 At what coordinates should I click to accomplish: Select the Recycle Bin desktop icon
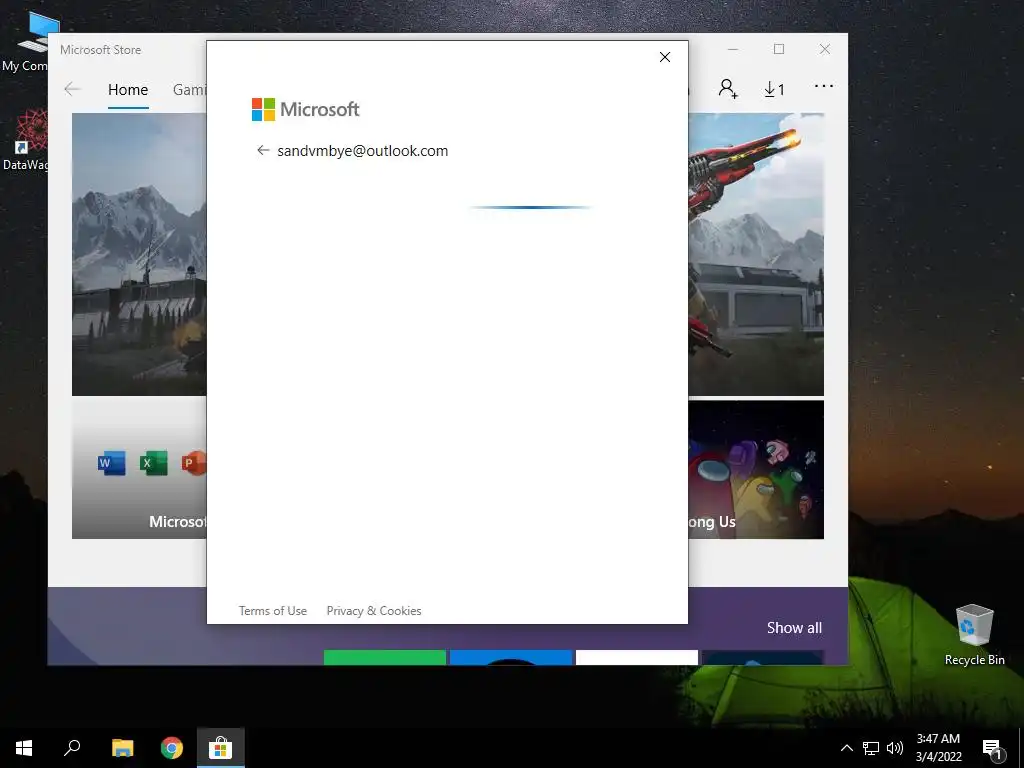[974, 635]
